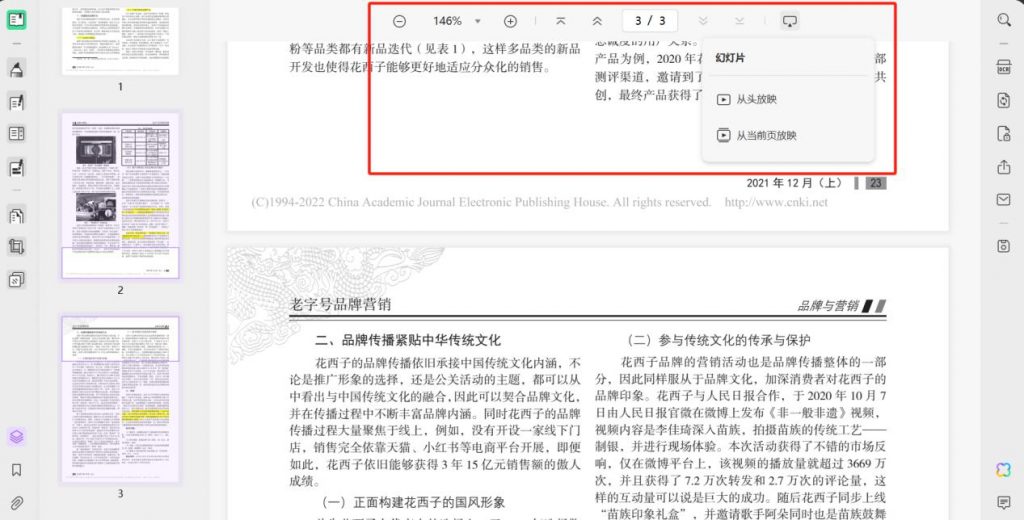This screenshot has width=1024, height=520.
Task: Open the Attachments paperclip panel
Action: pos(16,504)
